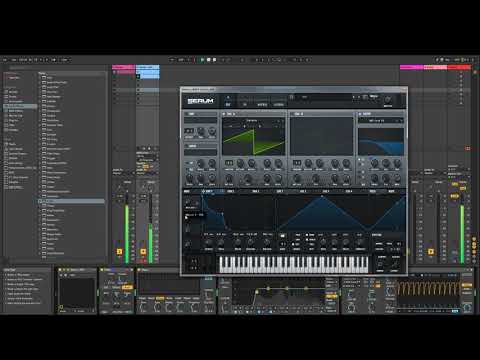Image resolution: width=480 pixels, height=360 pixels.
Task: Click the blue track header
Action: tap(148, 67)
